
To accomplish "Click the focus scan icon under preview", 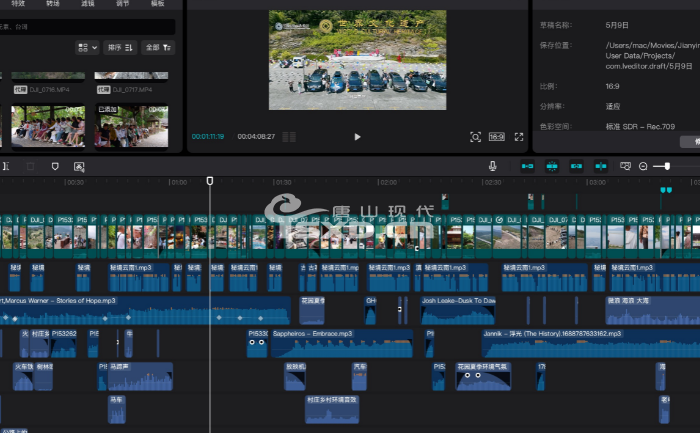I will coord(475,136).
